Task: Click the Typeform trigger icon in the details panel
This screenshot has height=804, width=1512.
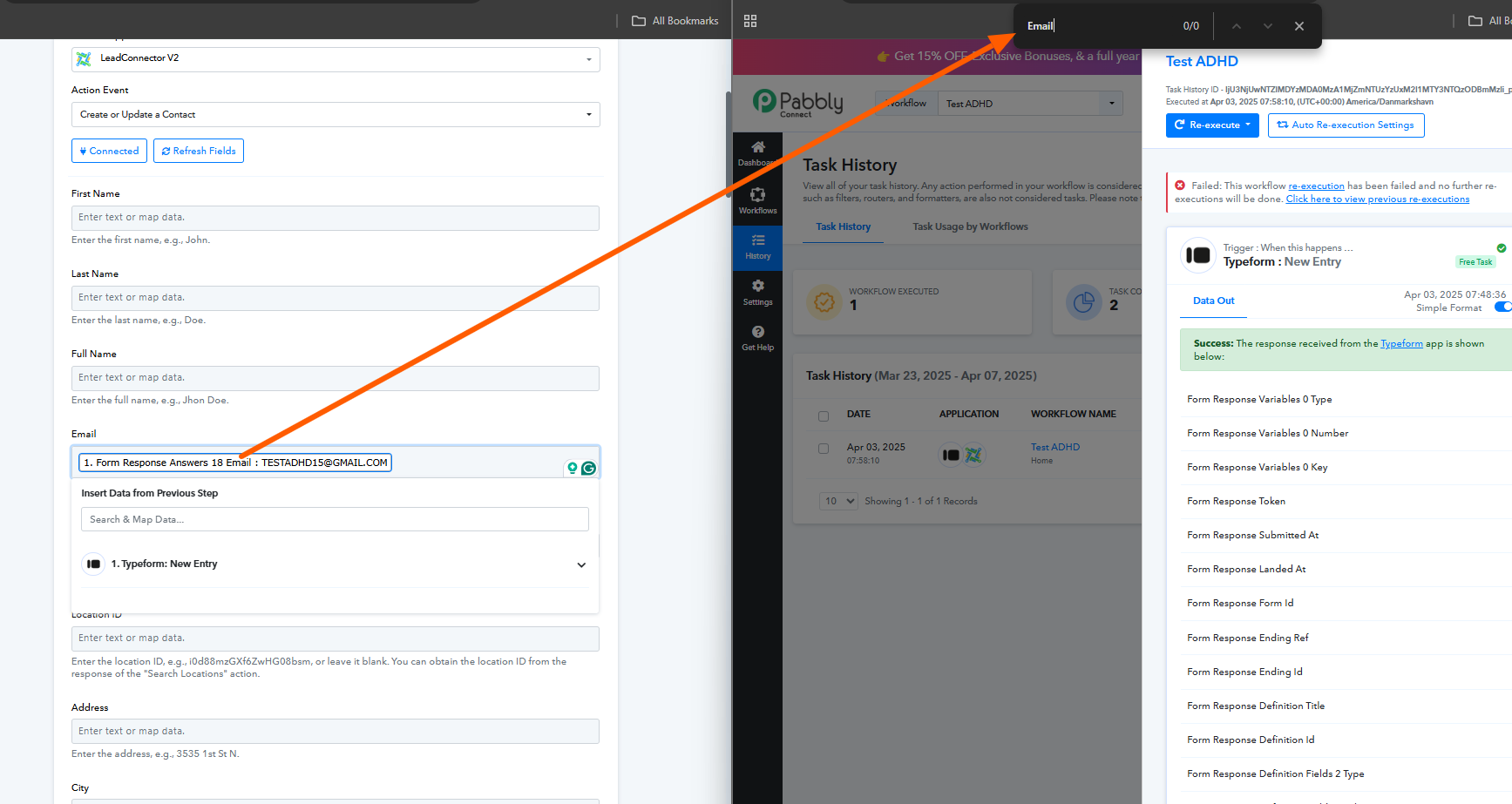Action: click(1198, 255)
